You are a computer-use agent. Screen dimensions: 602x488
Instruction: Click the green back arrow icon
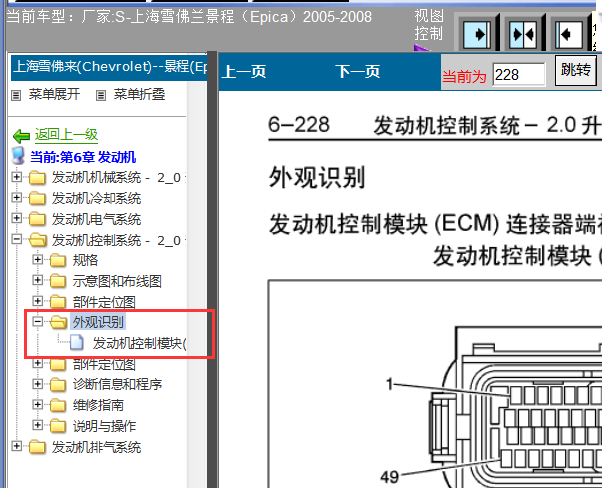21,136
